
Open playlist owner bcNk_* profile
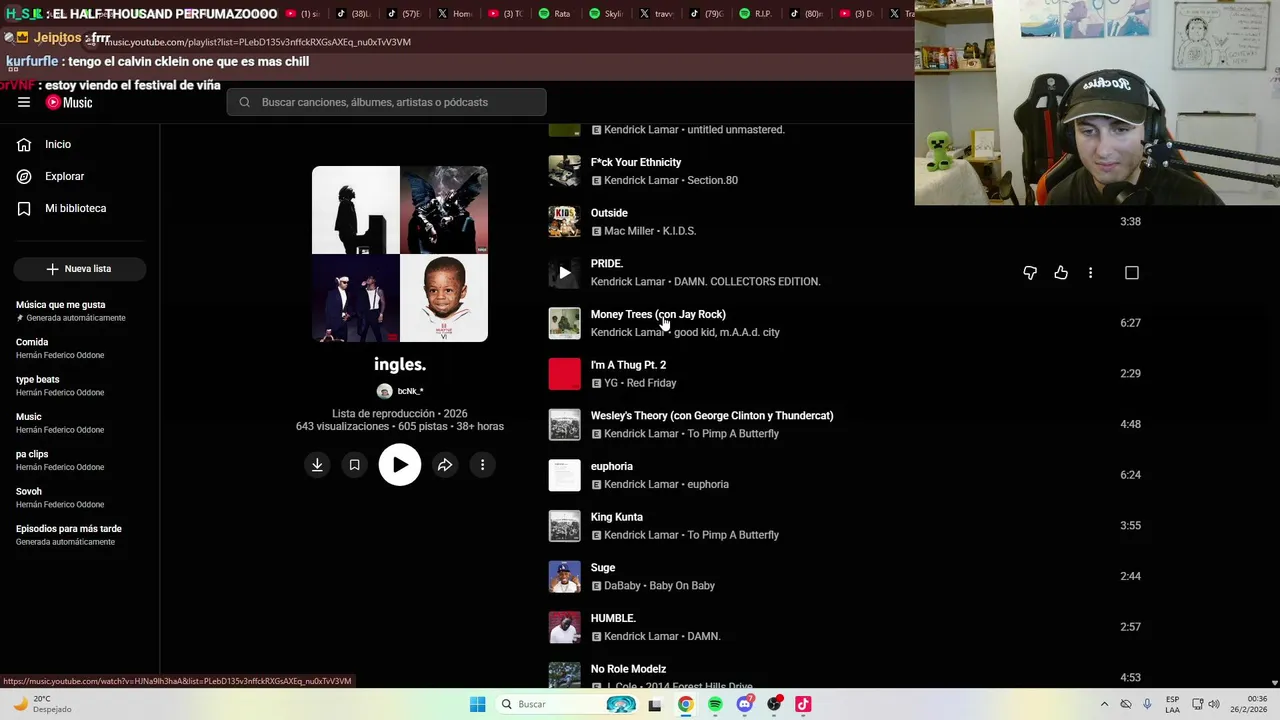pyautogui.click(x=400, y=391)
